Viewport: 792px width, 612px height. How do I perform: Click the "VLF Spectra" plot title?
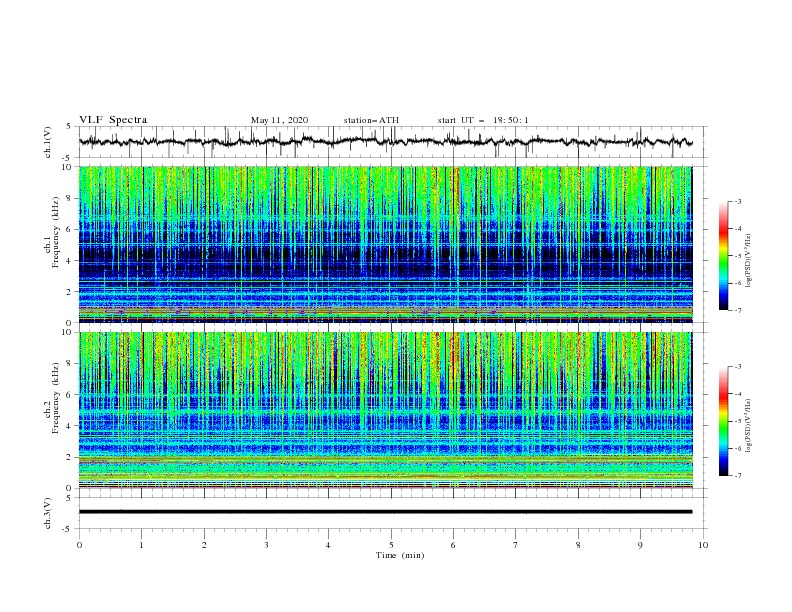pos(113,120)
